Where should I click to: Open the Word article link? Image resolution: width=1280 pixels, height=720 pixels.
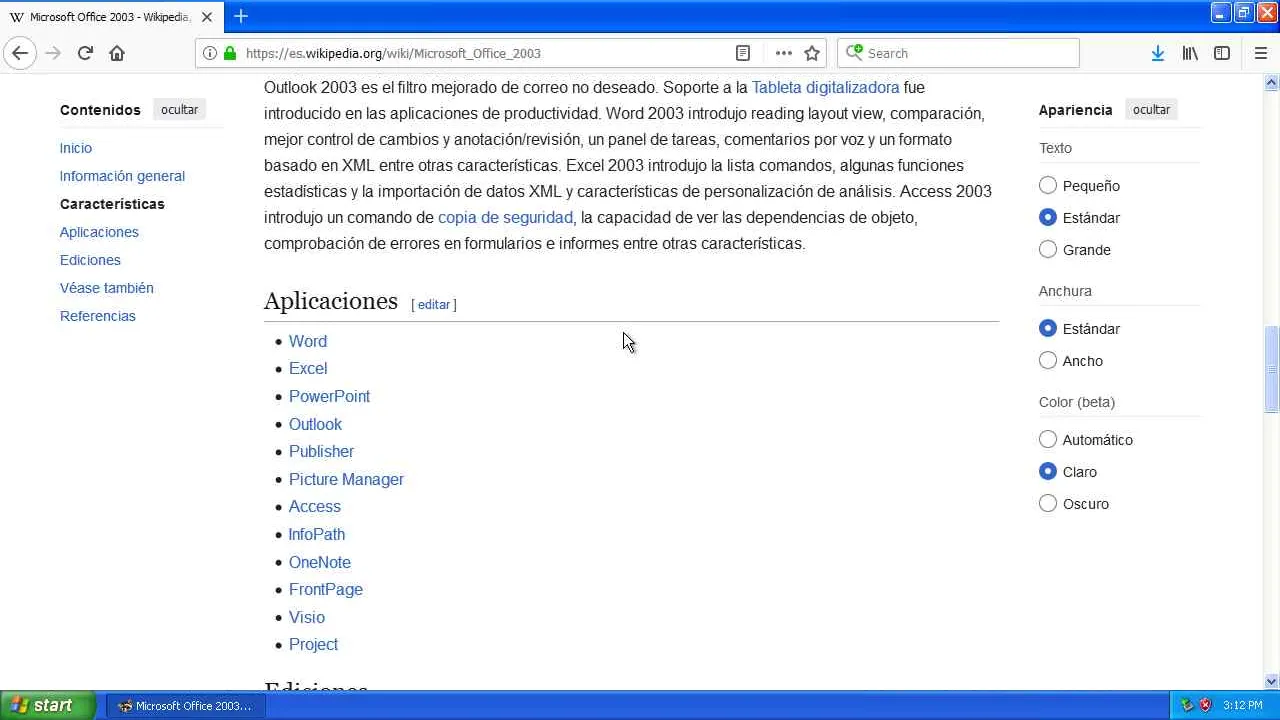click(308, 341)
